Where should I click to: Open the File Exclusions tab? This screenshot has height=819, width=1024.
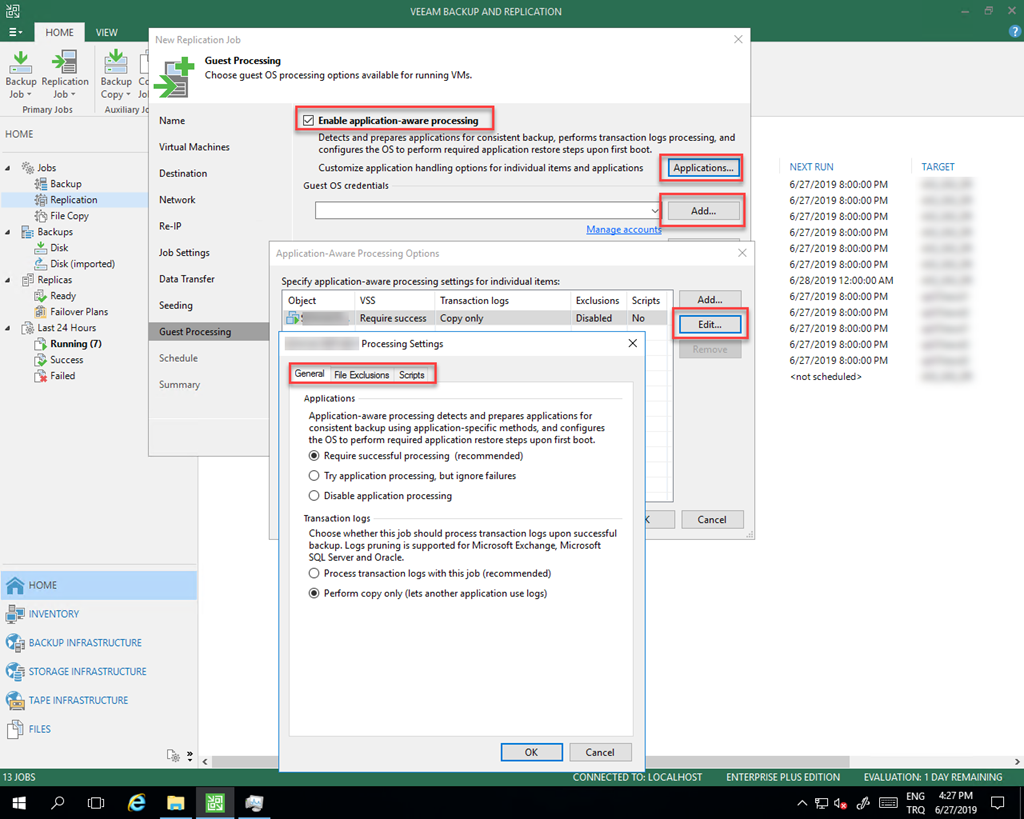(x=362, y=375)
